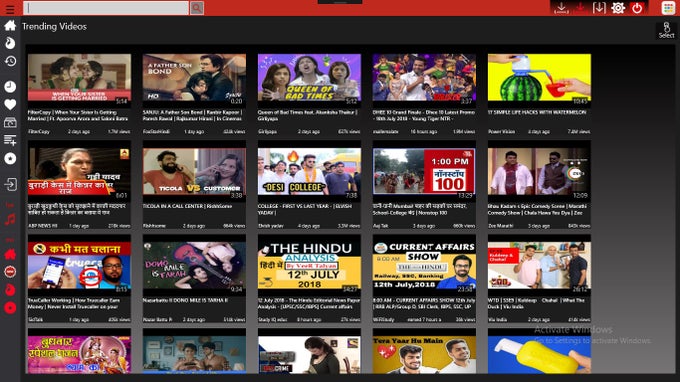The height and width of the screenshot is (382, 680).
Task: Click the sign-in arrow icon in the sidebar
Action: pos(10,184)
